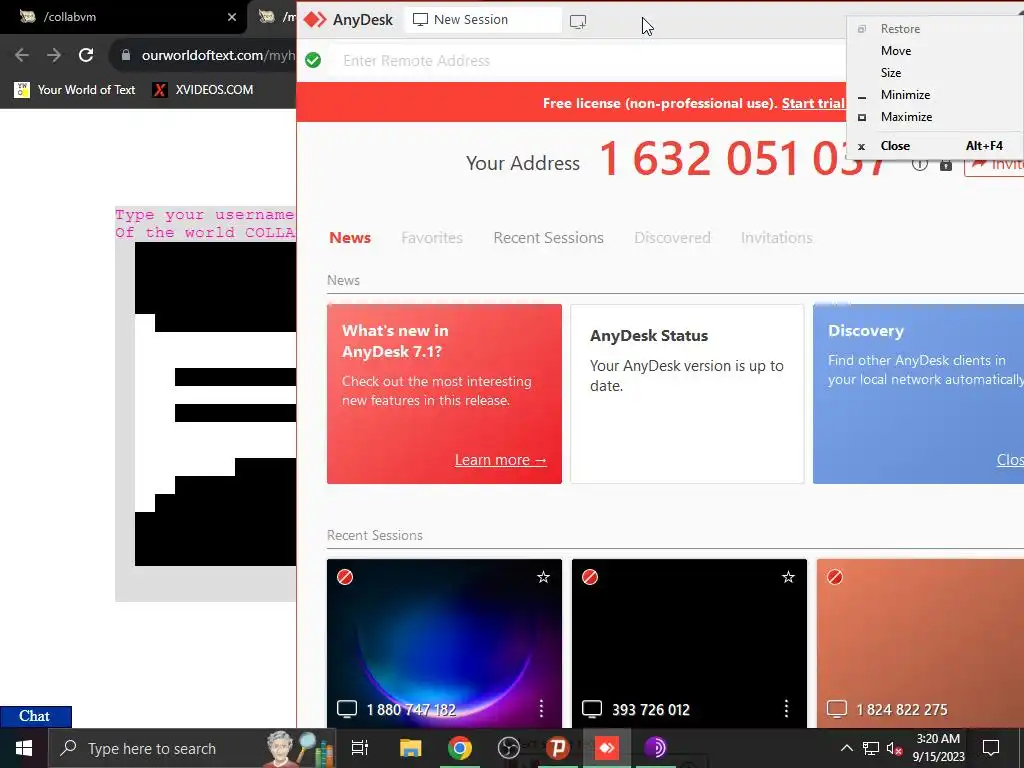Screen dimensions: 1024x768
Task: Open the New Session tab
Action: coord(483,20)
